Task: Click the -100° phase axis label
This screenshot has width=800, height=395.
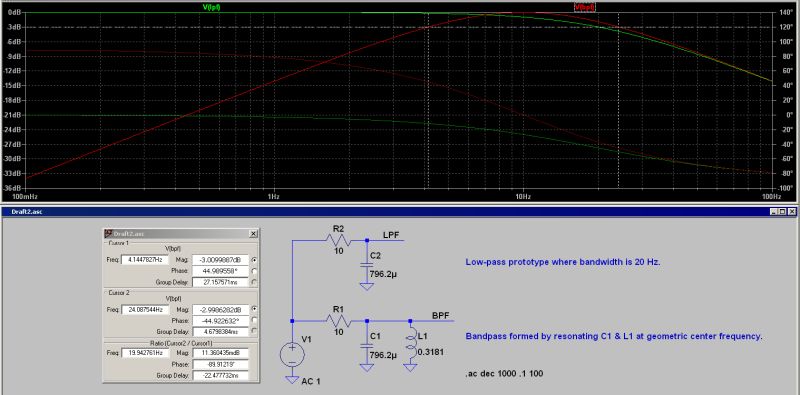Action: point(785,188)
